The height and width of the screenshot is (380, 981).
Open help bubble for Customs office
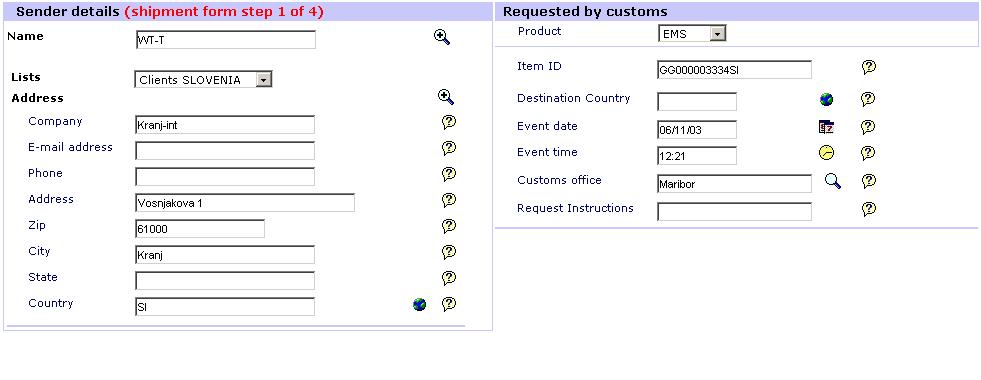pyautogui.click(x=868, y=181)
